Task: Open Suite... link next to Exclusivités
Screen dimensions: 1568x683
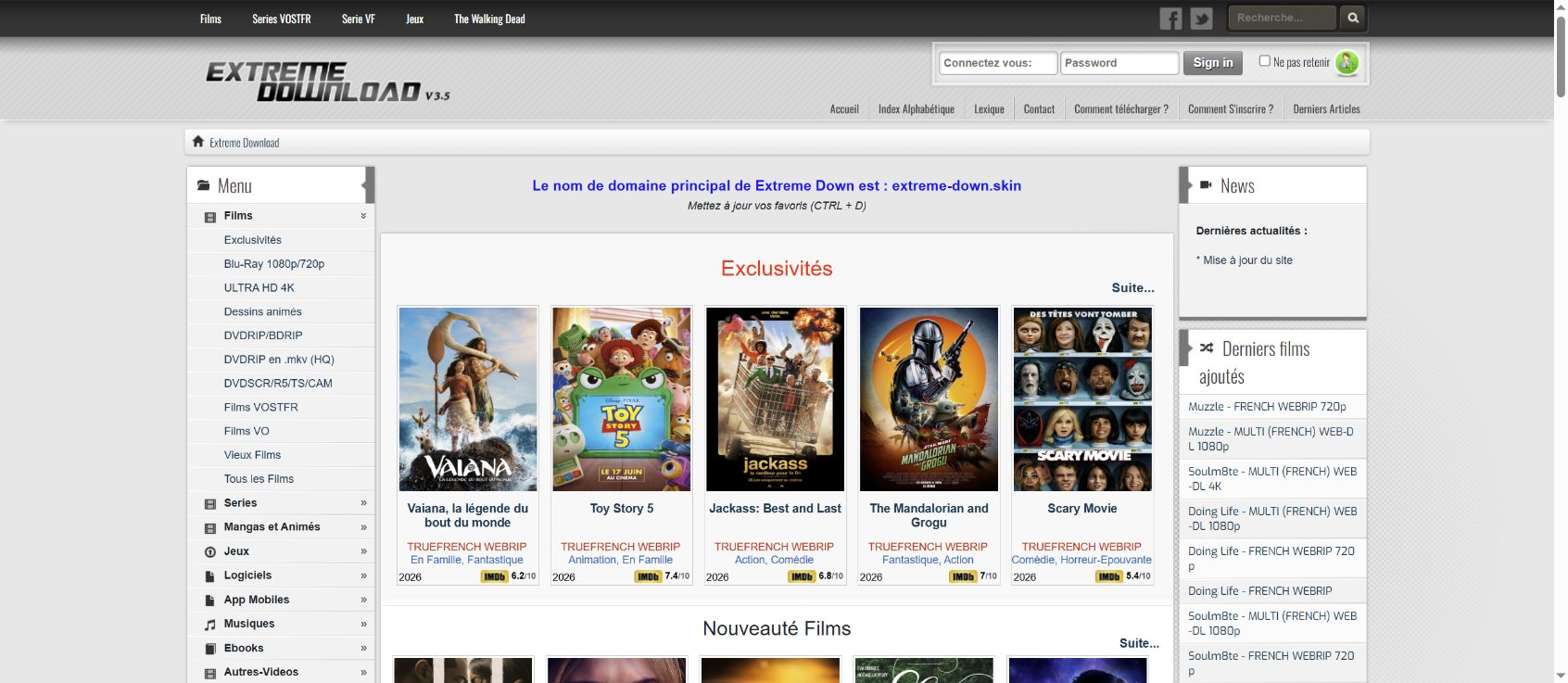Action: tap(1132, 287)
